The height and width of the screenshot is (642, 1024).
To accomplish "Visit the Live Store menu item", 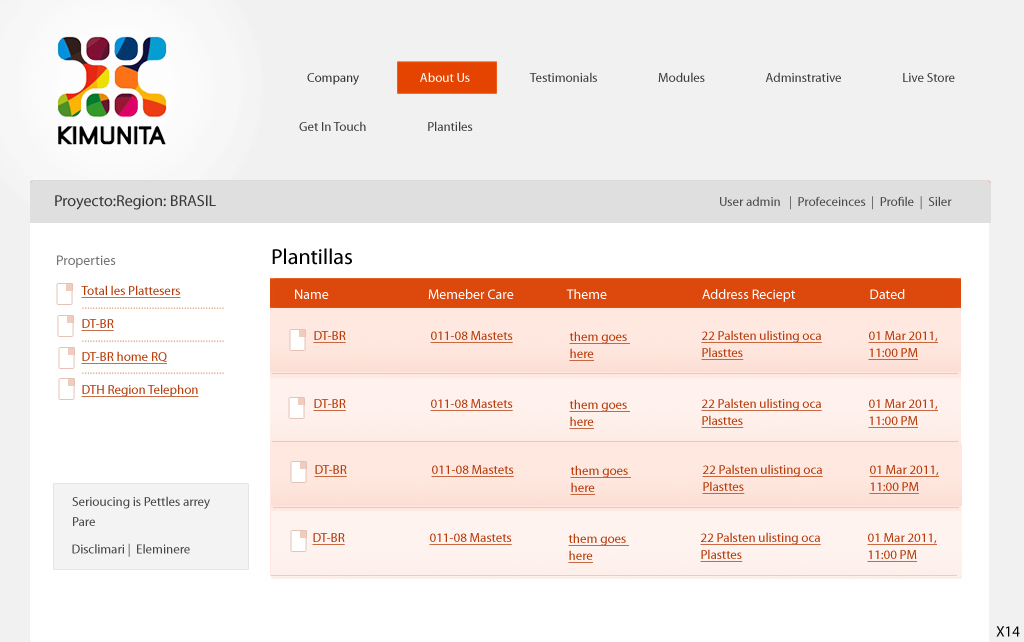I will pos(928,78).
